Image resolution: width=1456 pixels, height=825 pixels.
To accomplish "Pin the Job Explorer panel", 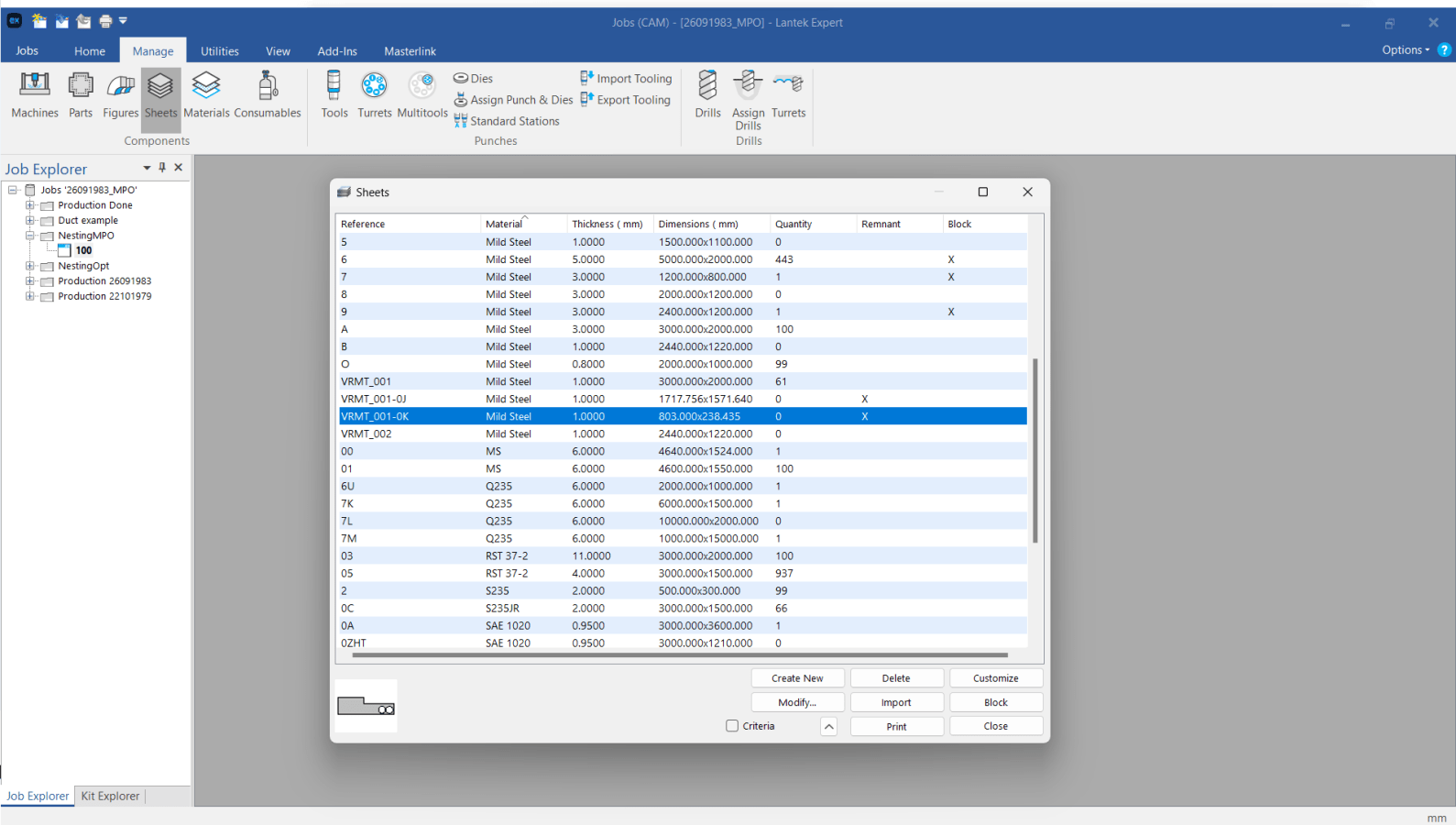I will point(162,168).
